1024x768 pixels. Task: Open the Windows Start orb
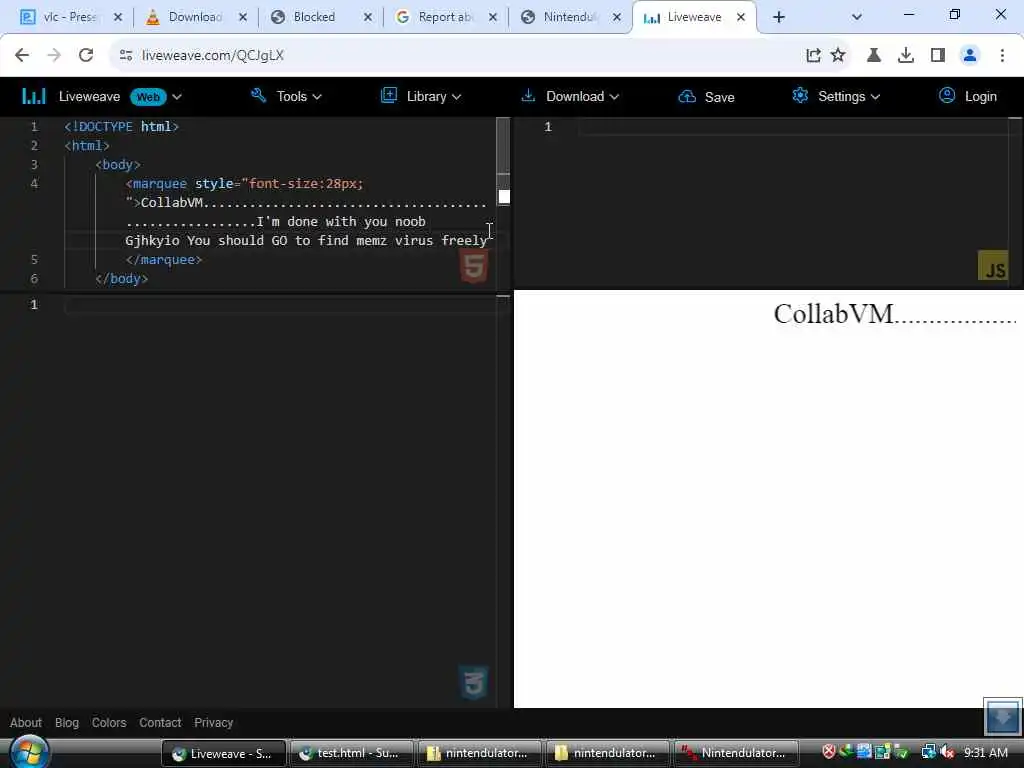click(29, 752)
